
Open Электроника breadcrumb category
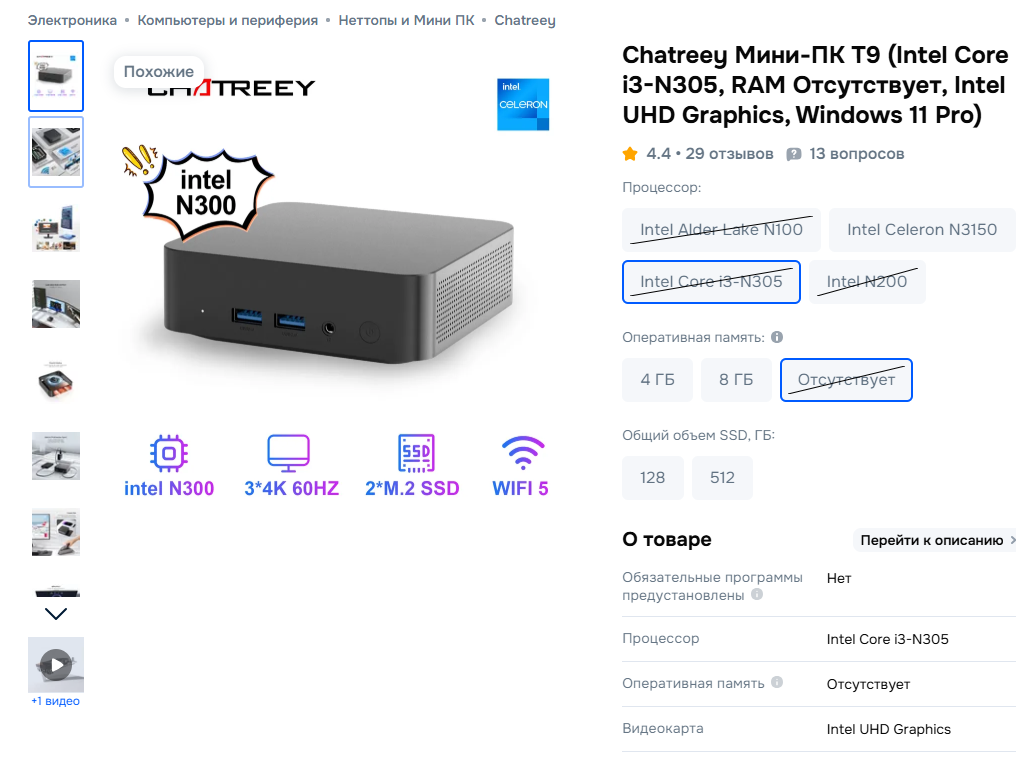(x=72, y=20)
